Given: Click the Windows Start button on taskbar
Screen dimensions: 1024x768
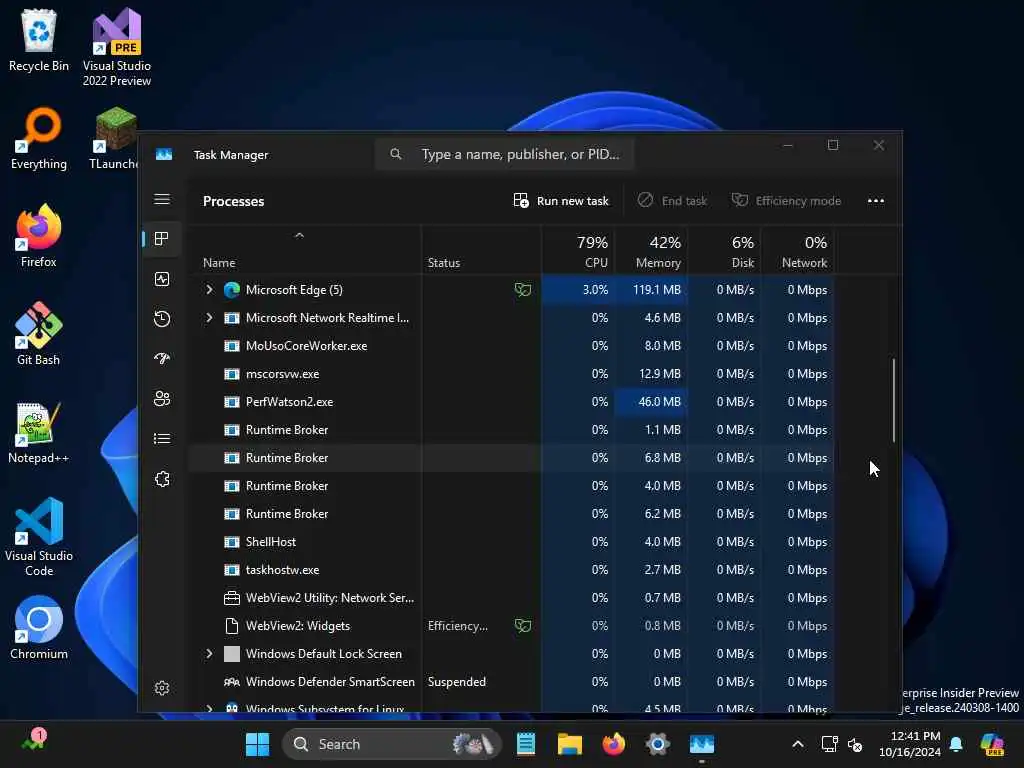Looking at the screenshot, I should coord(257,744).
